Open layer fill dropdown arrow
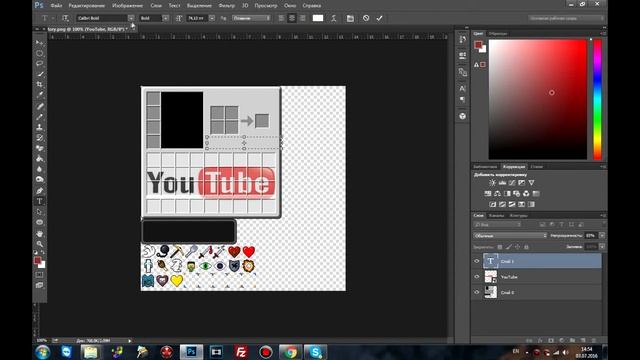640x360 pixels. click(602, 247)
